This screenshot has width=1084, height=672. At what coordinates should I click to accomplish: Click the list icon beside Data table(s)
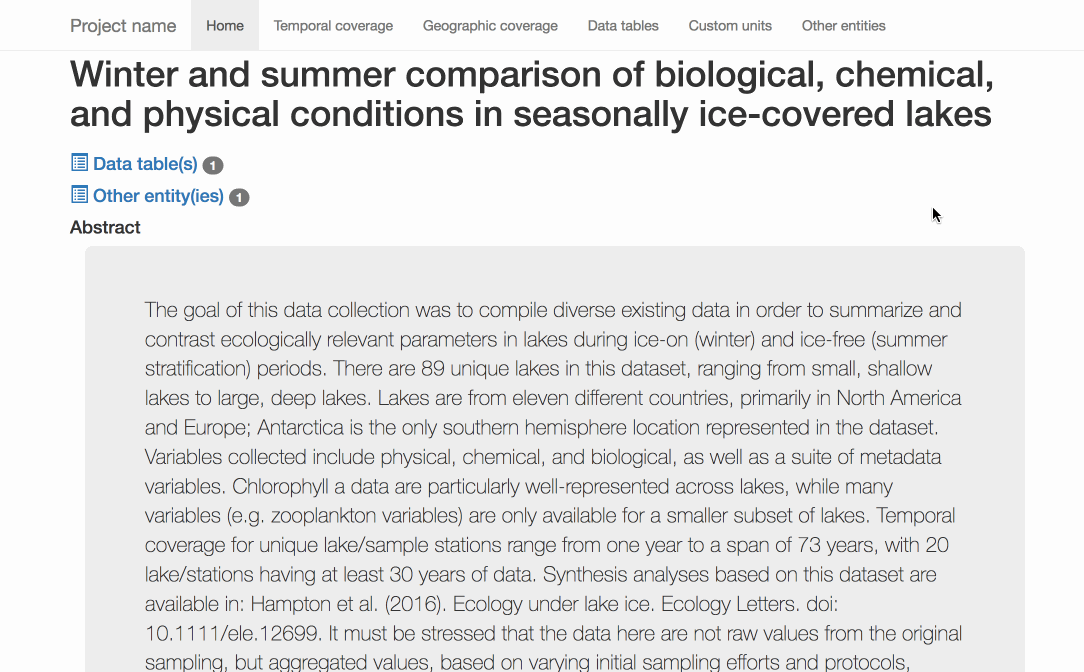(80, 163)
